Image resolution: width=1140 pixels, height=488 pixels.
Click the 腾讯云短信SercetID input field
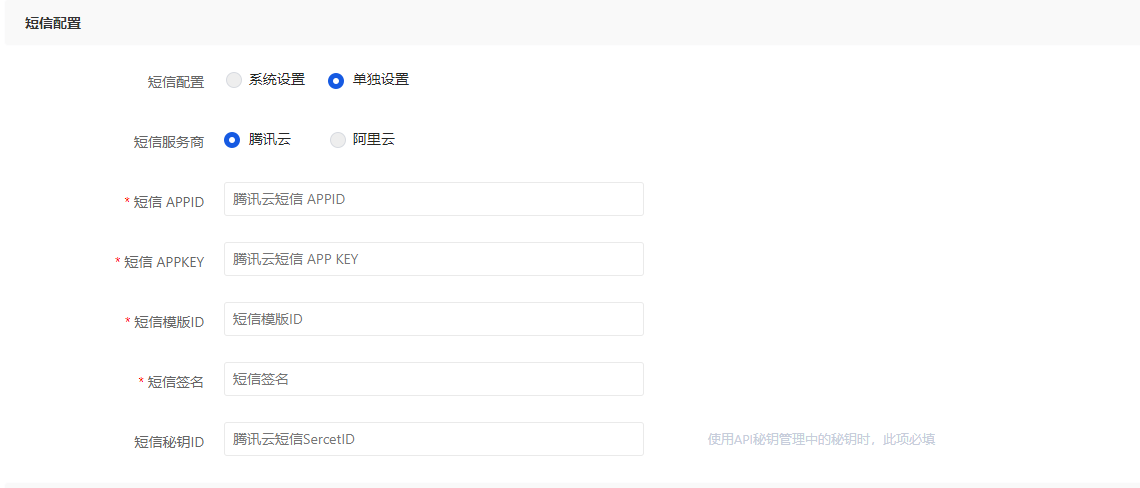click(x=433, y=439)
